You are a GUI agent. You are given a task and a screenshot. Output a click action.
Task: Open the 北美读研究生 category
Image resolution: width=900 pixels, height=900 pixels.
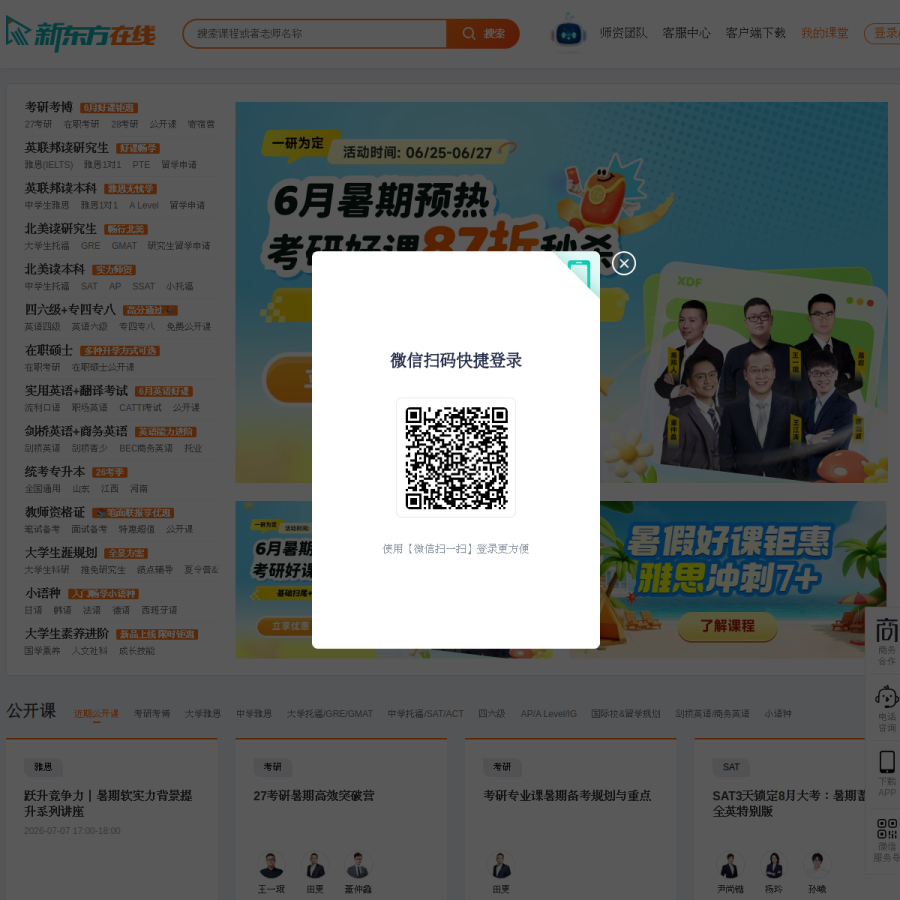tap(60, 229)
